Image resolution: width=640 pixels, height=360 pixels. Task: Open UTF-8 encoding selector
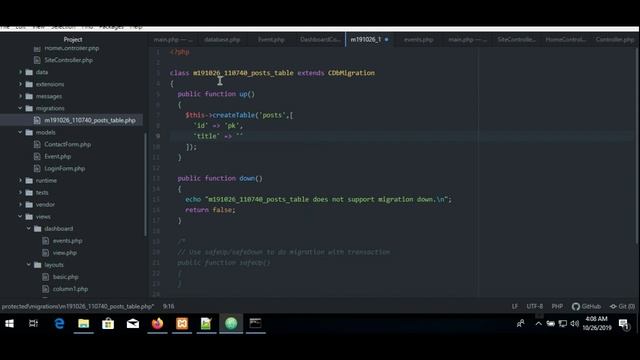click(535, 306)
